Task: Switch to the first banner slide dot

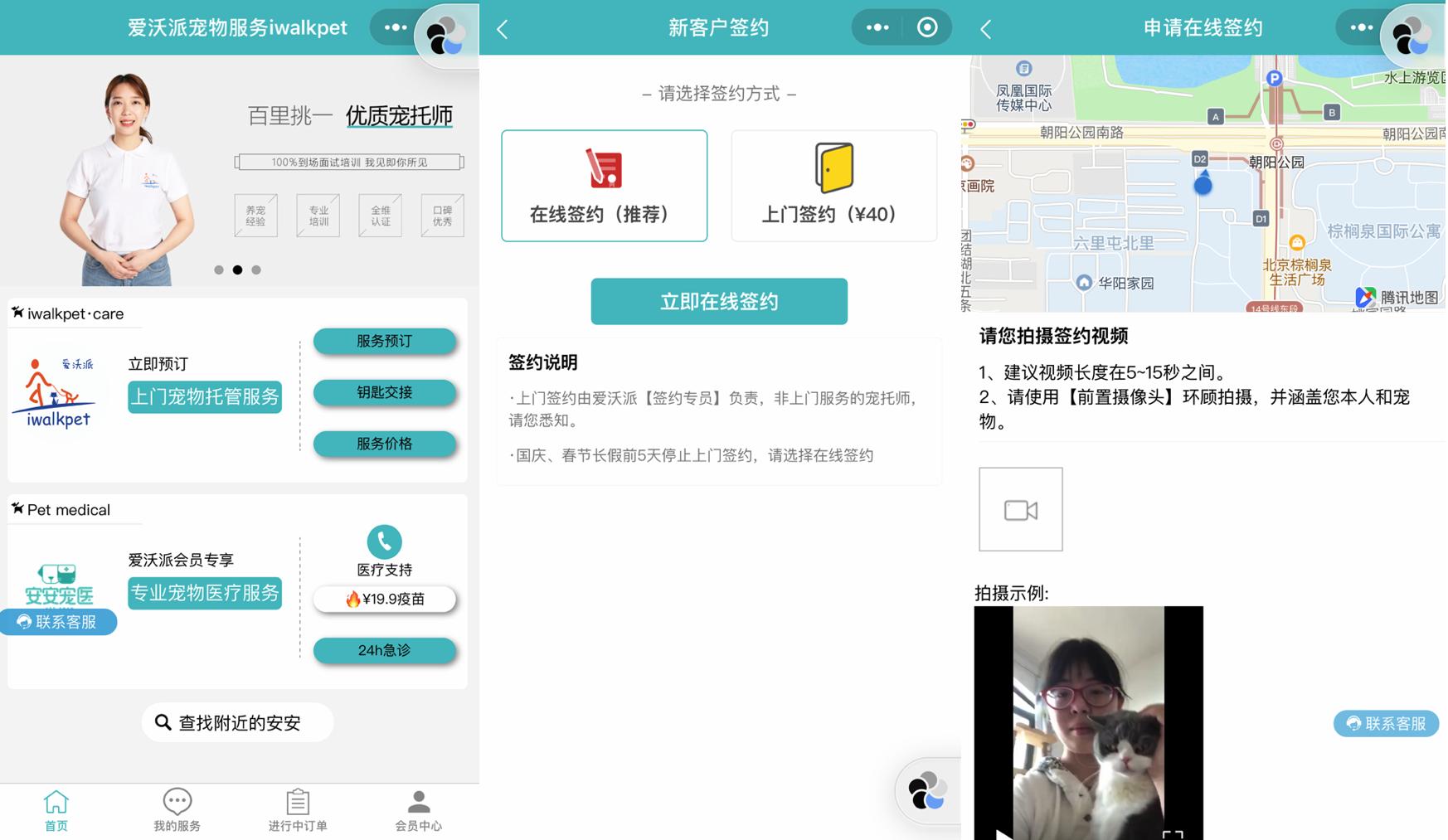Action: coord(219,269)
